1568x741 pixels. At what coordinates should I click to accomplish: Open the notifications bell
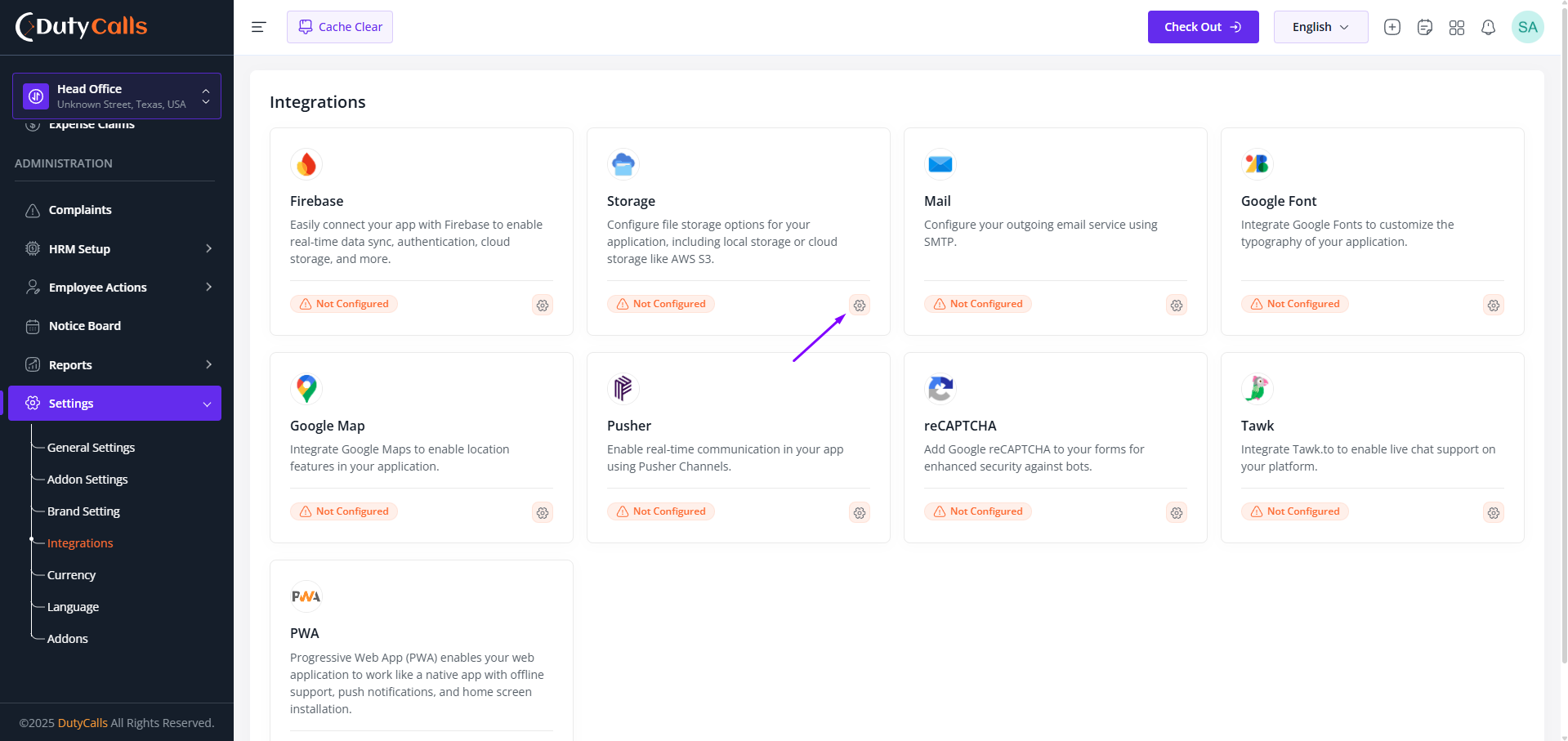coord(1489,27)
